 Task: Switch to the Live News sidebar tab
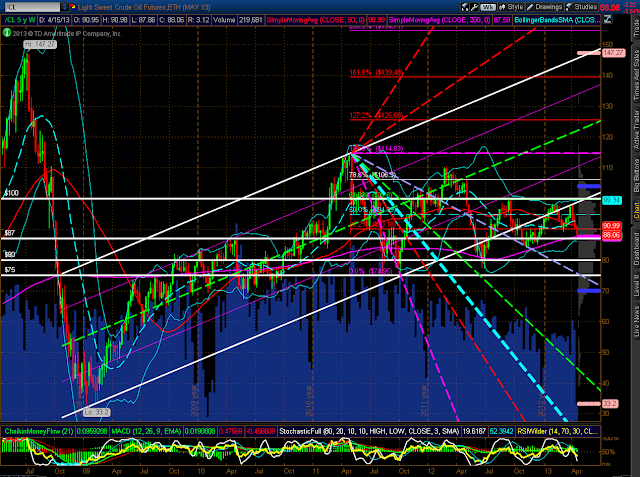point(636,321)
